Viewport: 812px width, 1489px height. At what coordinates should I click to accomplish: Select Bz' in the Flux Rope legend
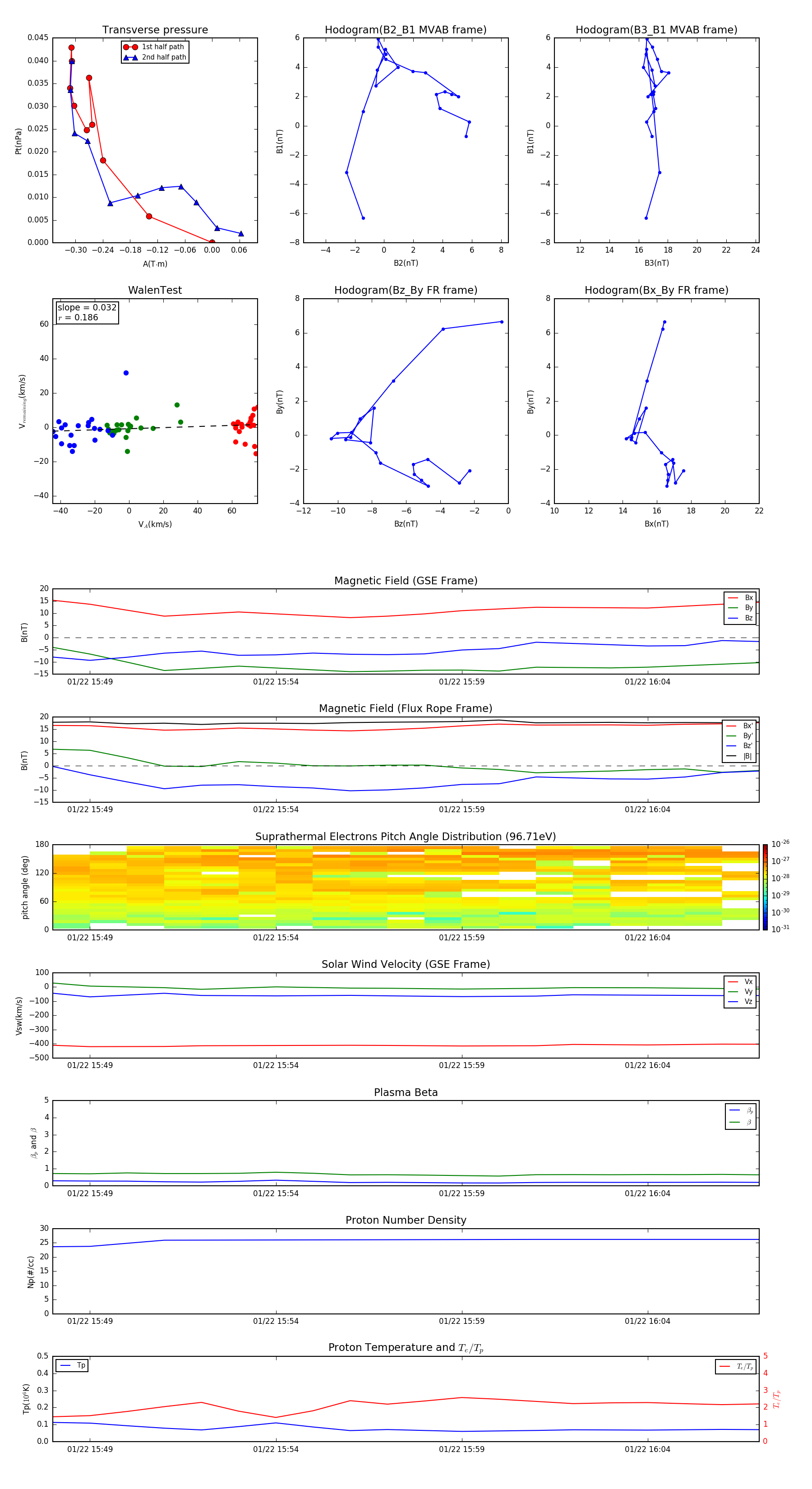point(740,746)
